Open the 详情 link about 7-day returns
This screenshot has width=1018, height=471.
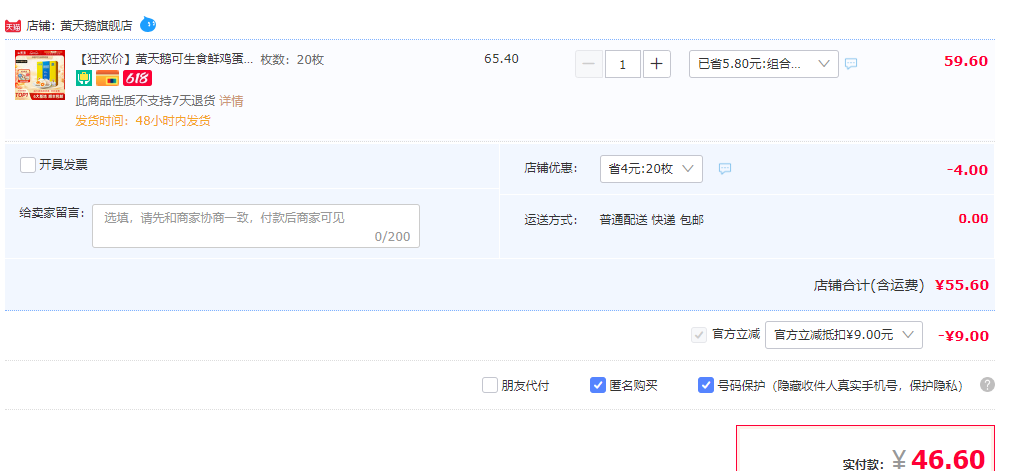pos(231,101)
